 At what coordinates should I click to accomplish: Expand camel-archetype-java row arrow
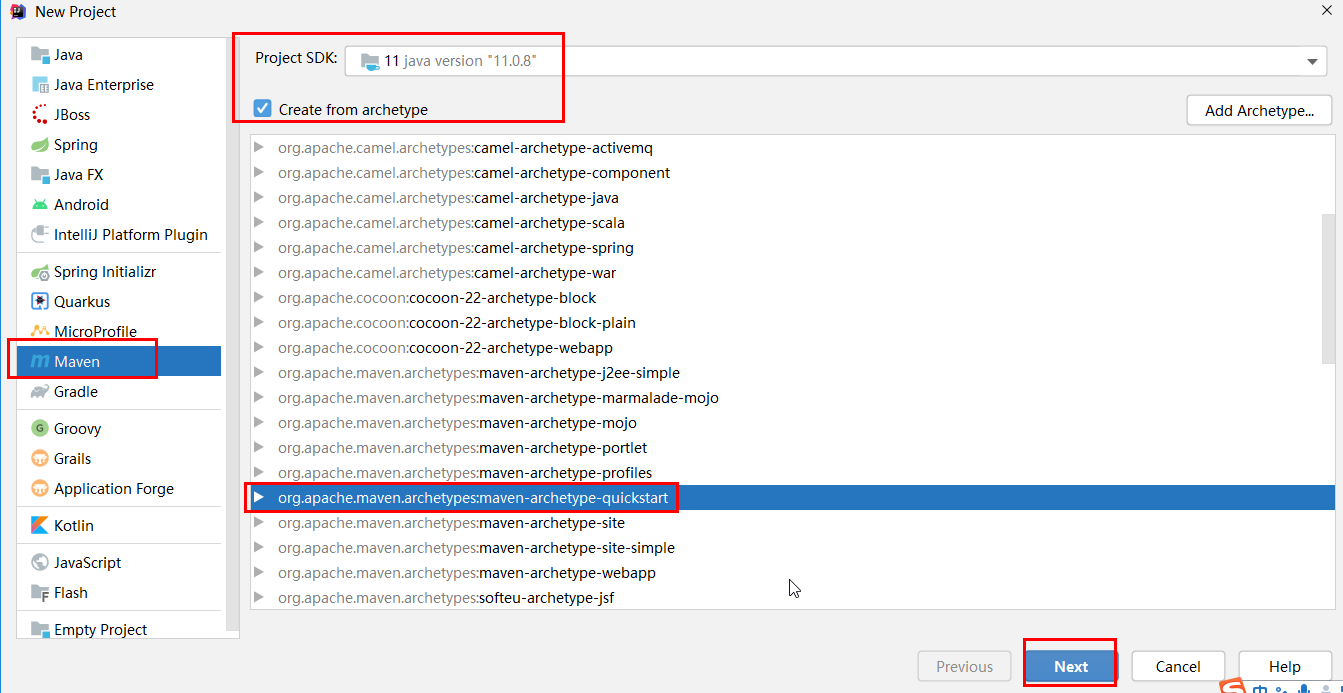coord(259,198)
